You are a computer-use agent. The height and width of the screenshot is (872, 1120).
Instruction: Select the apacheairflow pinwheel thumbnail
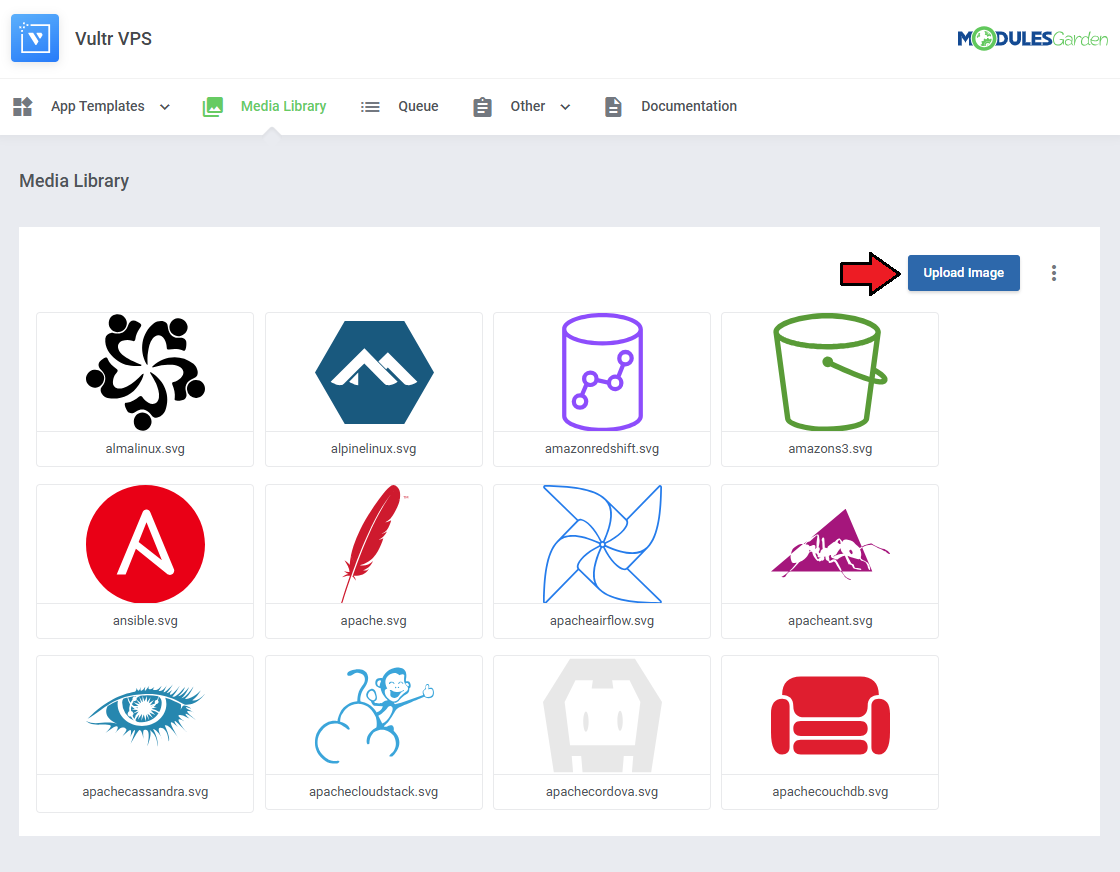point(602,544)
